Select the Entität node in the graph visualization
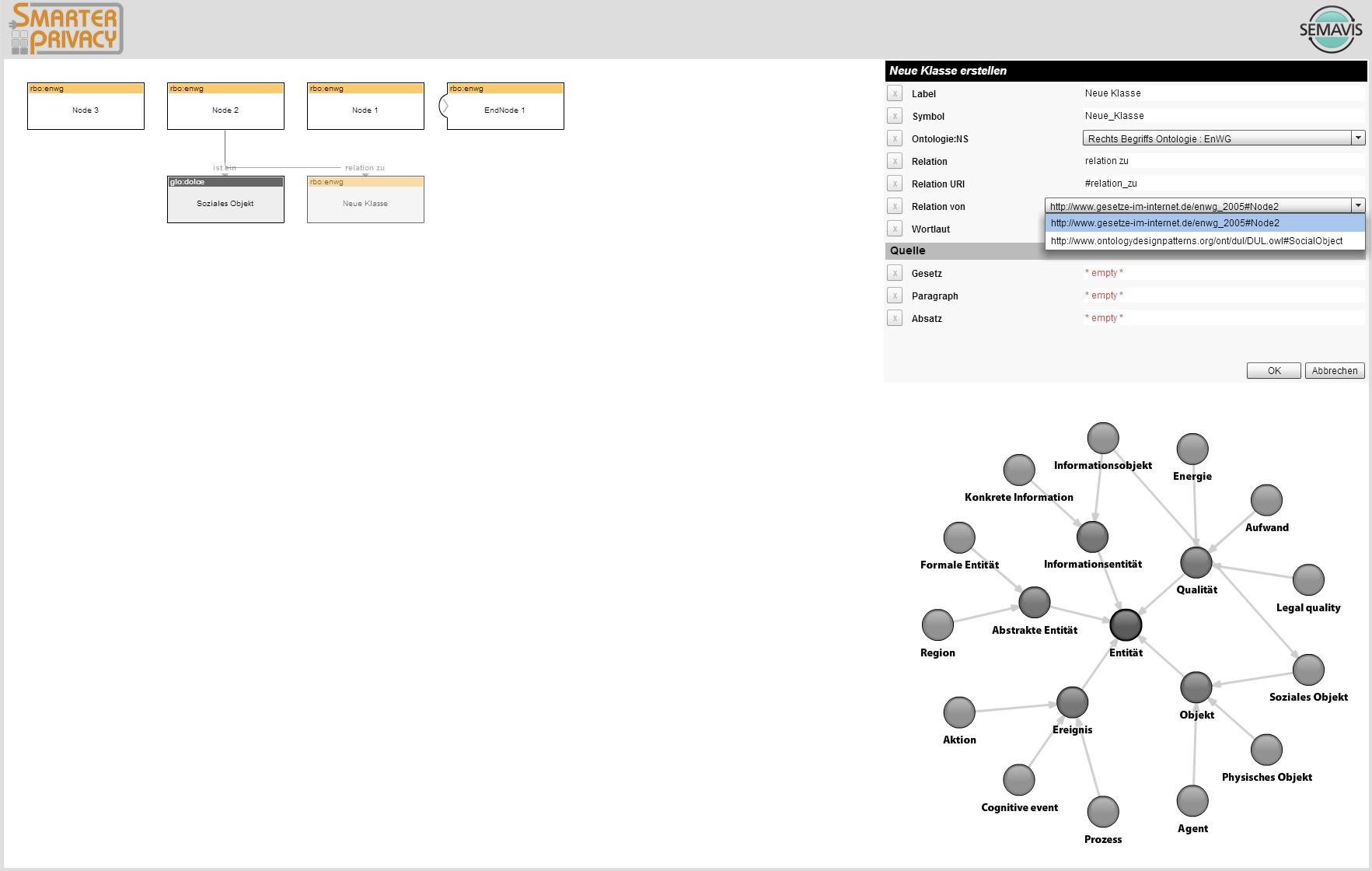Screen dimensions: 1372x871 (1126, 624)
